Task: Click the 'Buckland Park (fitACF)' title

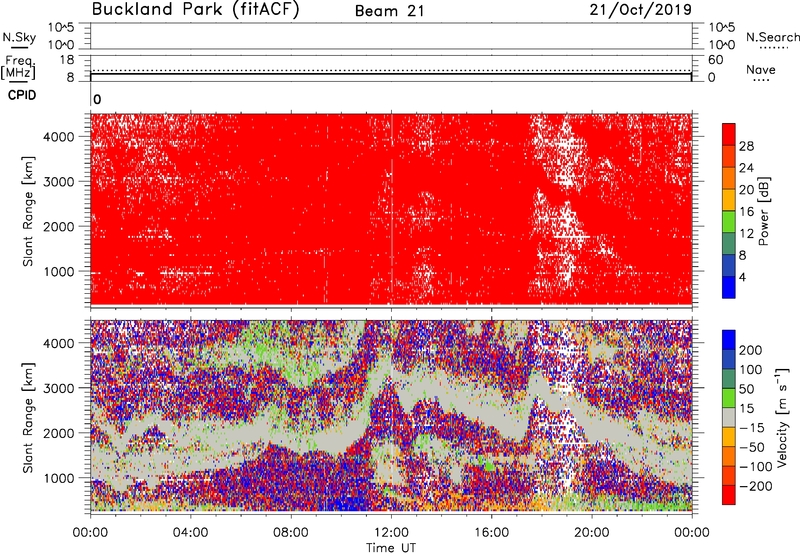Action: (x=195, y=10)
